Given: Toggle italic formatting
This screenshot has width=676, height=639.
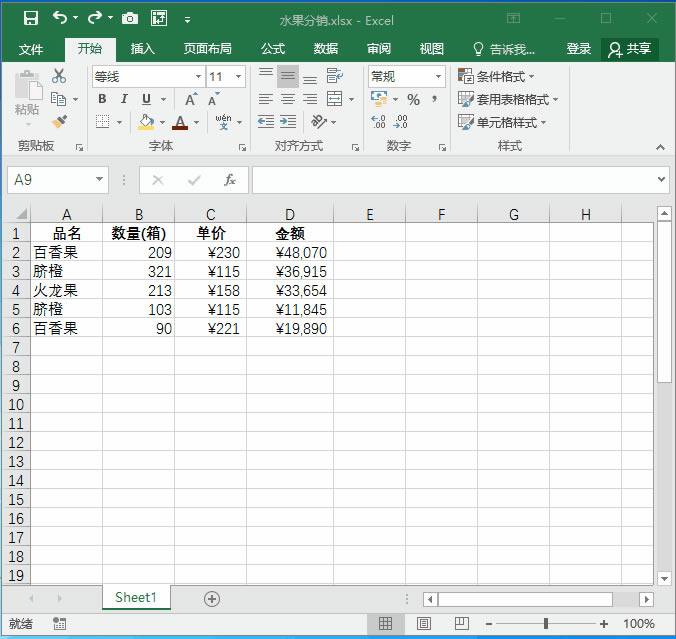Looking at the screenshot, I should 124,99.
